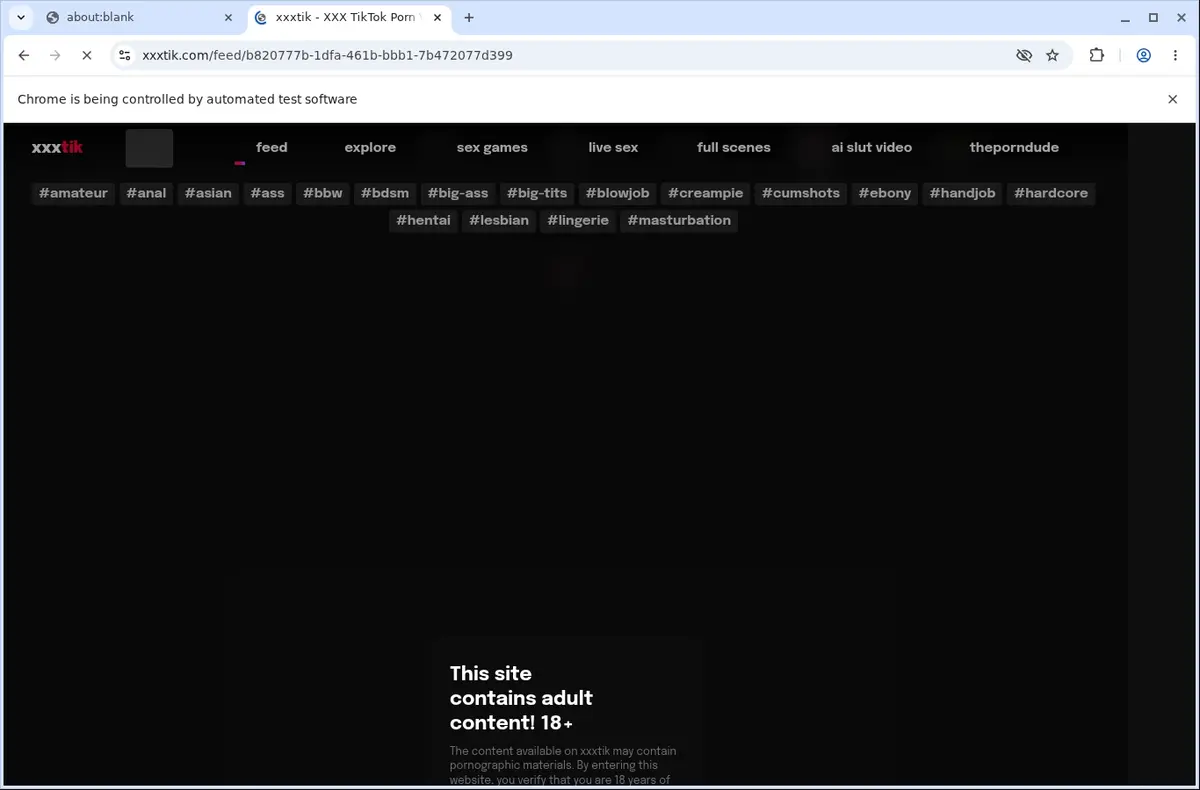Open the Chrome three-dot menu
Image resolution: width=1200 pixels, height=790 pixels.
coord(1175,56)
